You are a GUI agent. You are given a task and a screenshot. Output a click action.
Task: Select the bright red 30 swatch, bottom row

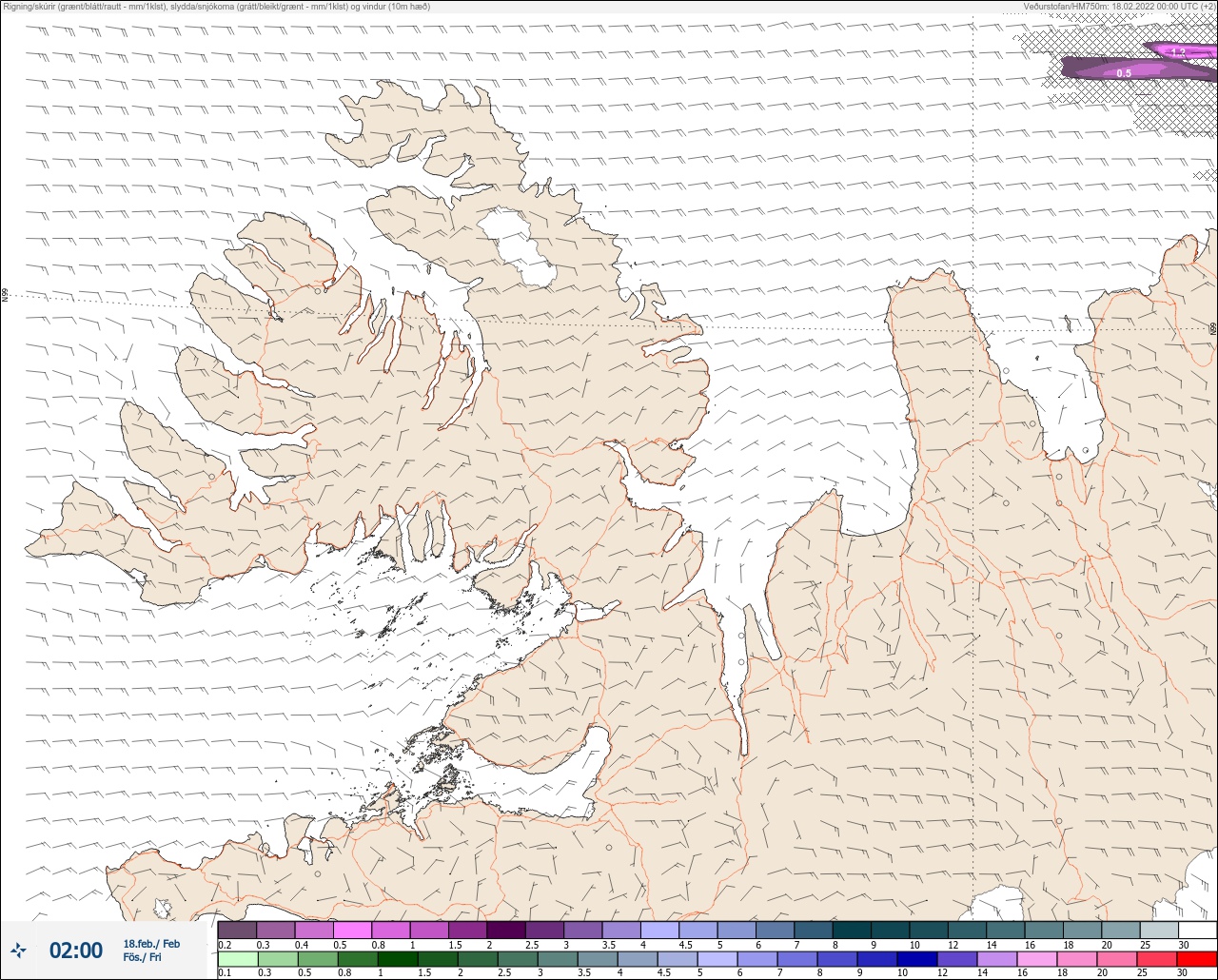tap(1196, 958)
